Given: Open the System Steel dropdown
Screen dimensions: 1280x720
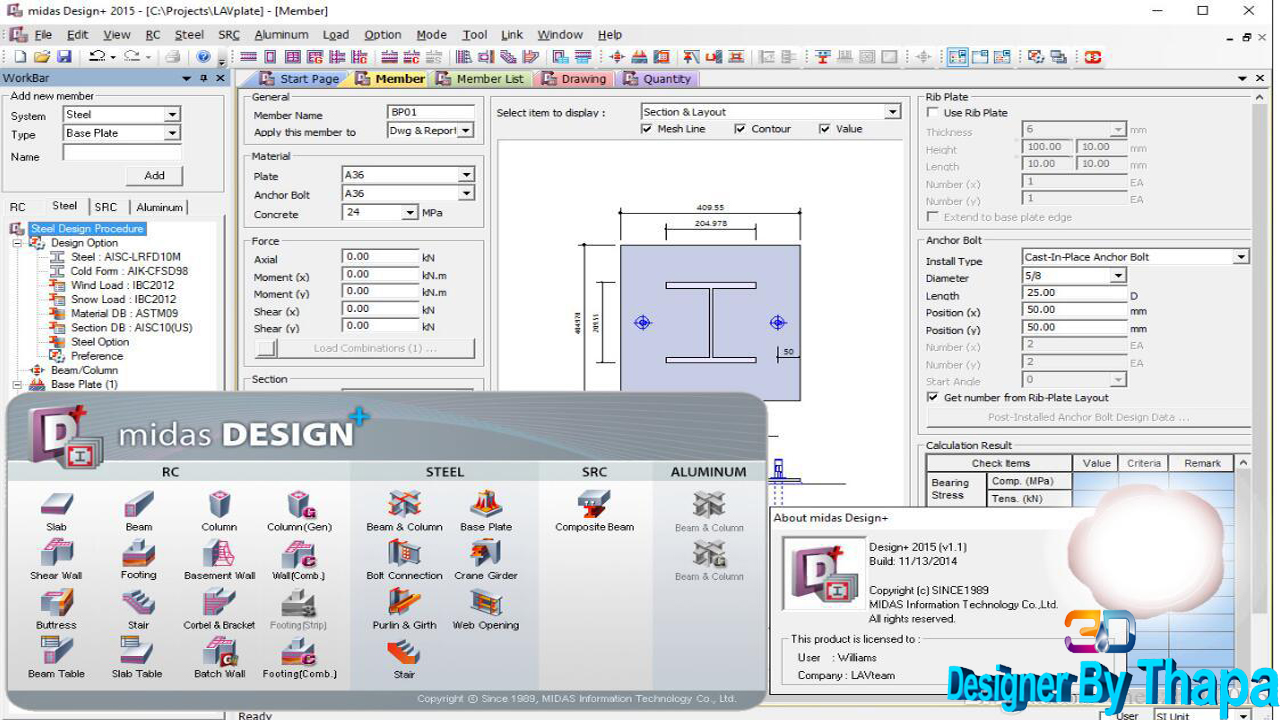Looking at the screenshot, I should (x=172, y=115).
